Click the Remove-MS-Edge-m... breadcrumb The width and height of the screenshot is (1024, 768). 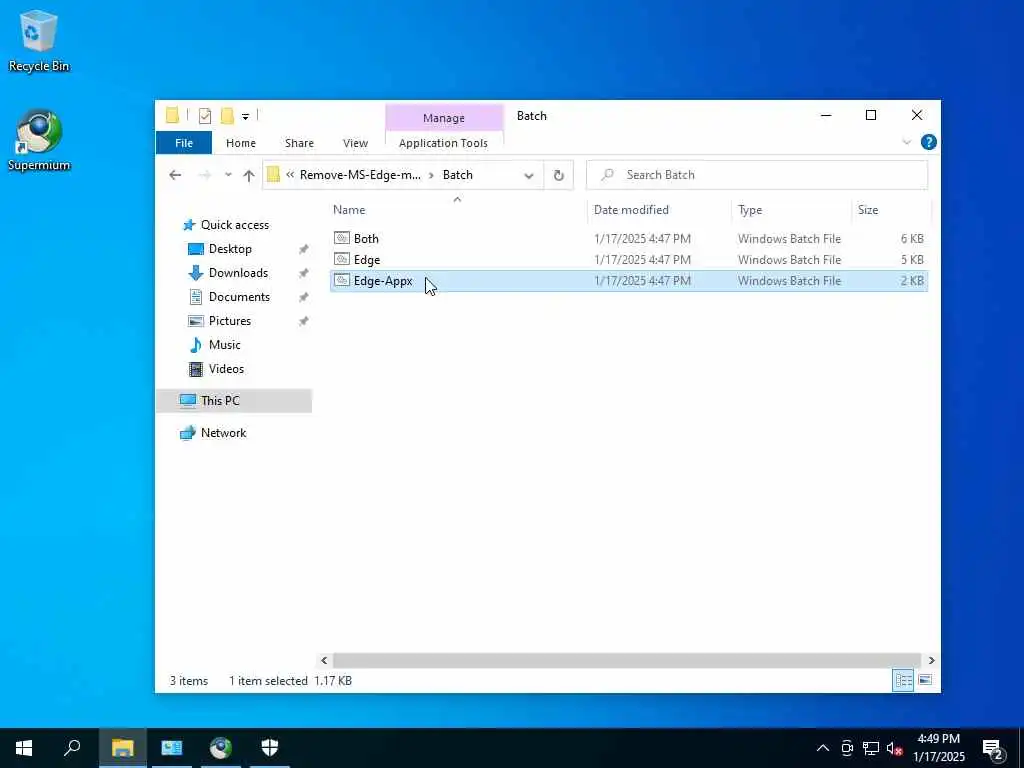(360, 175)
